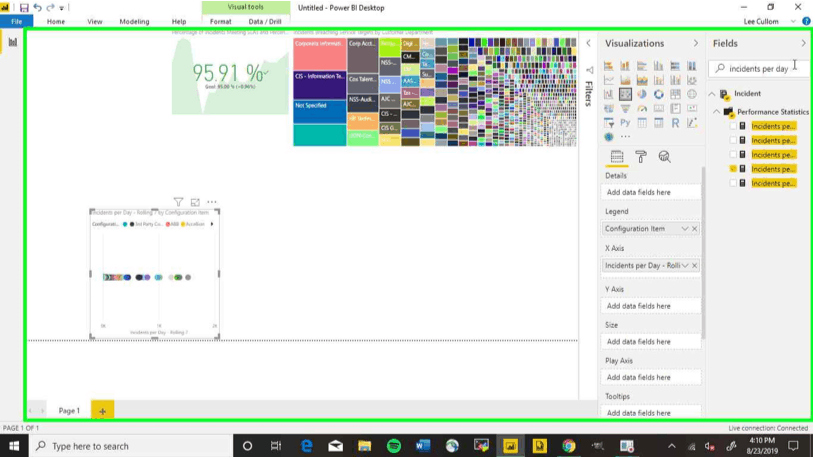Open More options on scatter visual

pos(212,202)
